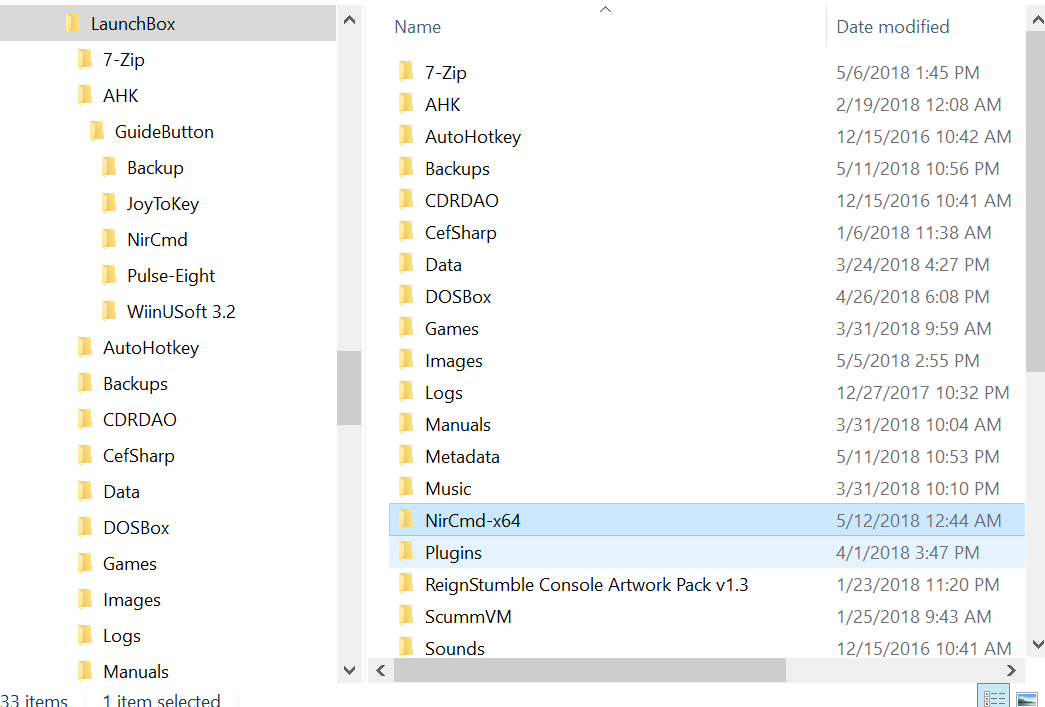This screenshot has height=707, width=1045.
Task: Click the AHK folder icon in the tree
Action: 85,96
